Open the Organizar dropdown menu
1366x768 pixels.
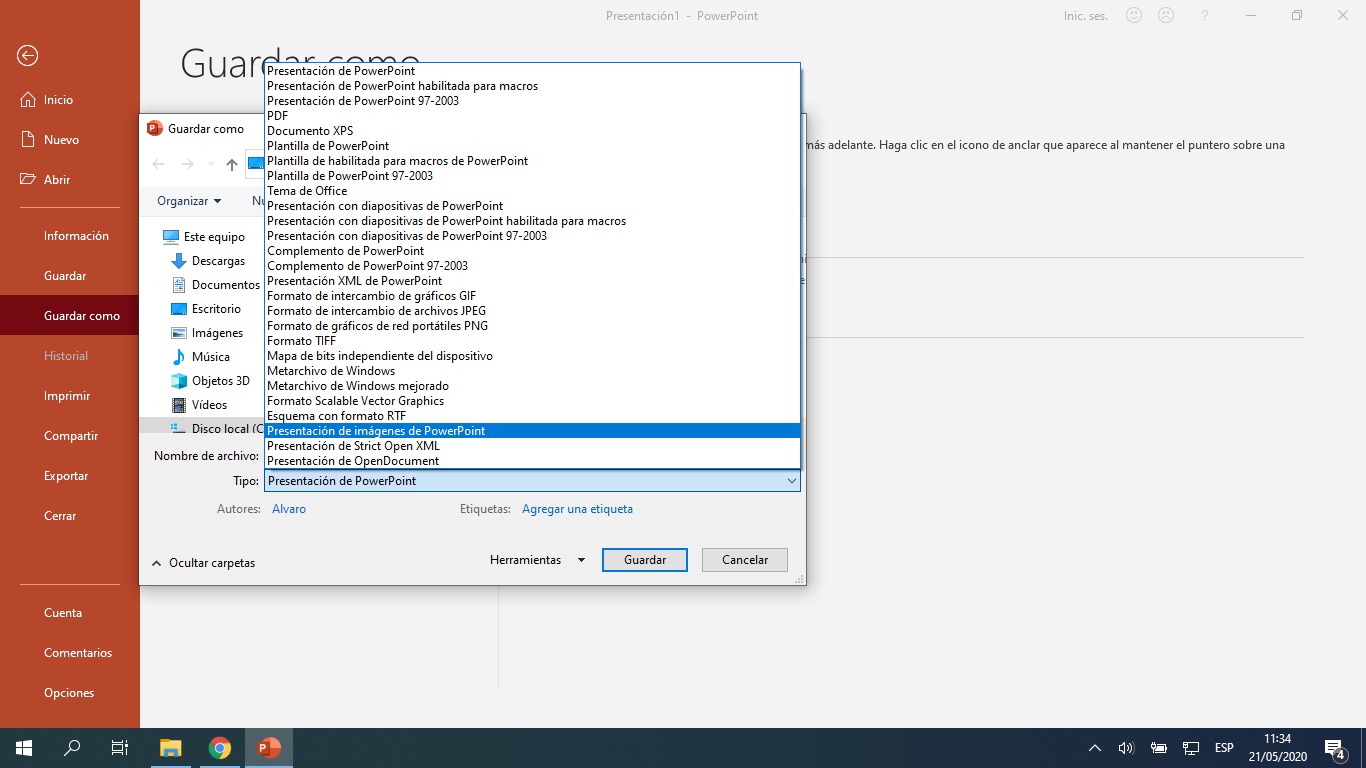189,201
